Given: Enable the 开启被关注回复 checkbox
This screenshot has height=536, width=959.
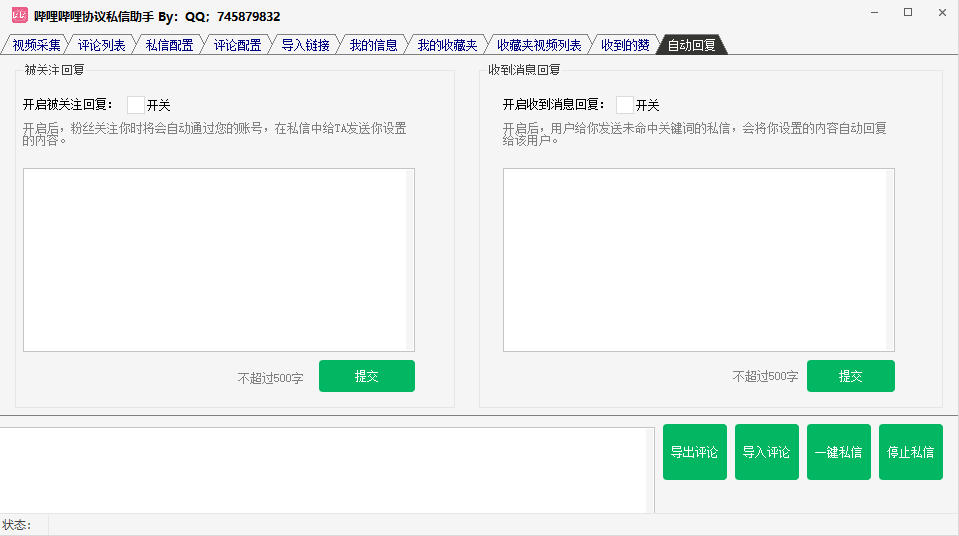Looking at the screenshot, I should tap(136, 105).
